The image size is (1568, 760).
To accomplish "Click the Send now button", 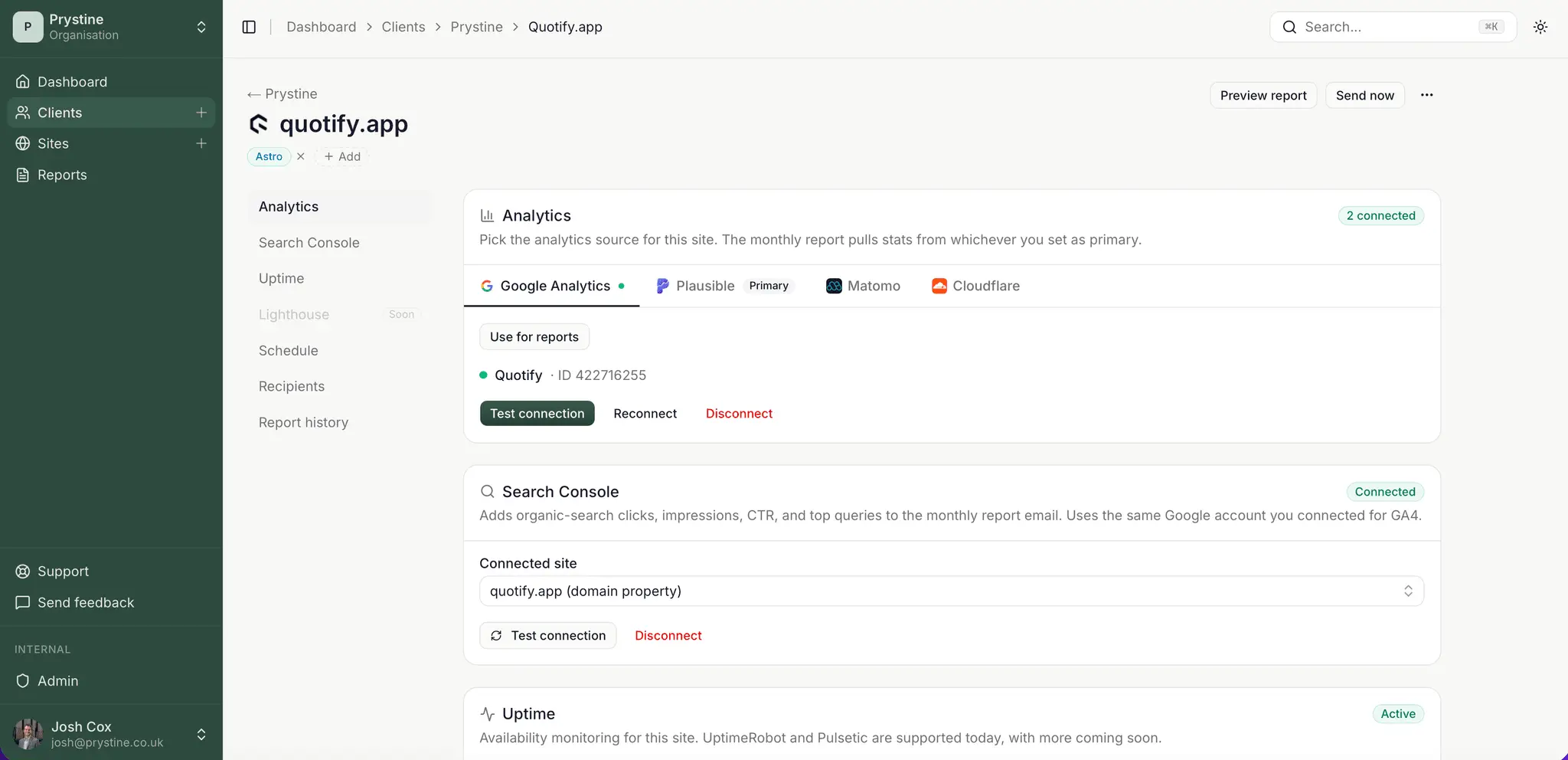I will tap(1365, 95).
